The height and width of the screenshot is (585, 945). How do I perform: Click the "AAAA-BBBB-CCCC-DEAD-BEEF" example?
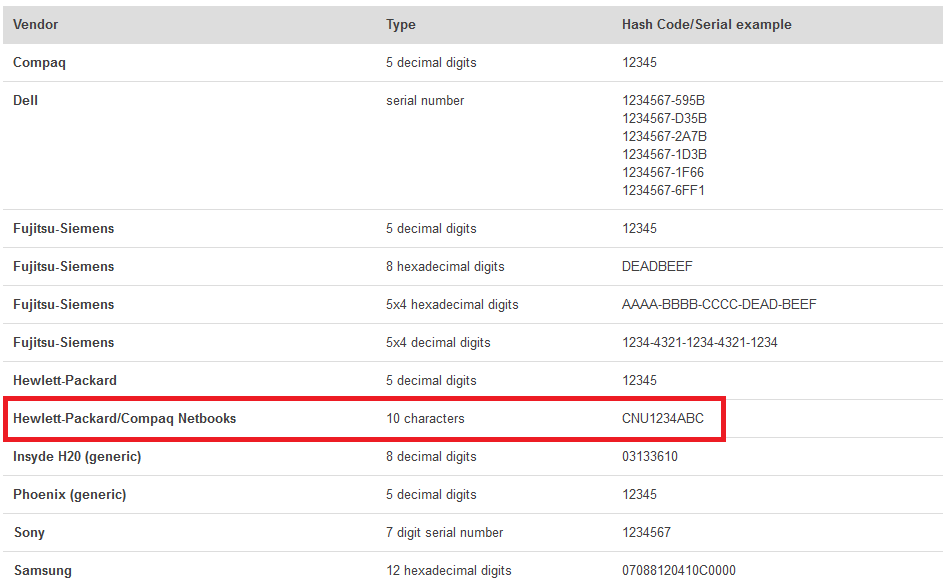pos(719,305)
